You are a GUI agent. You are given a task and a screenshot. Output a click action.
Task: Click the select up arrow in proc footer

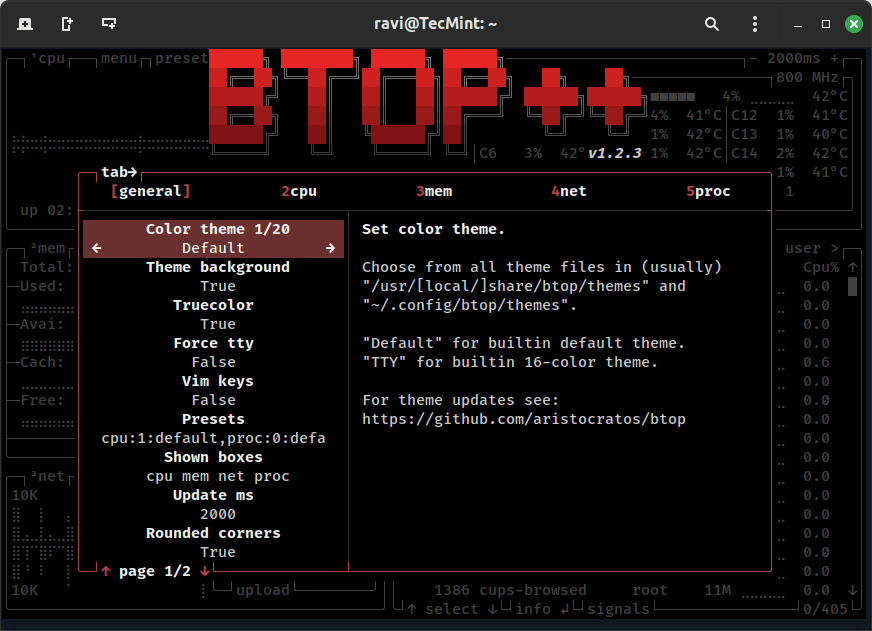pos(412,609)
